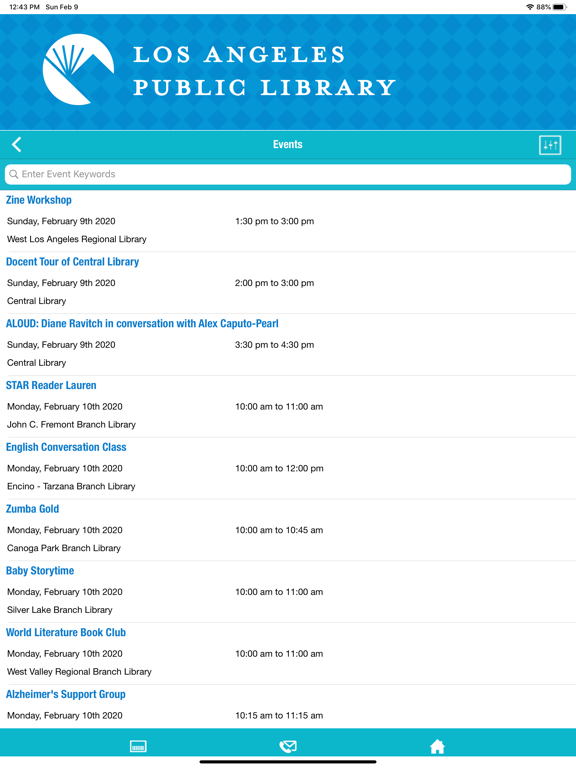The width and height of the screenshot is (576, 768).
Task: Click the Los Angeles Public Library logo
Action: tap(78, 70)
